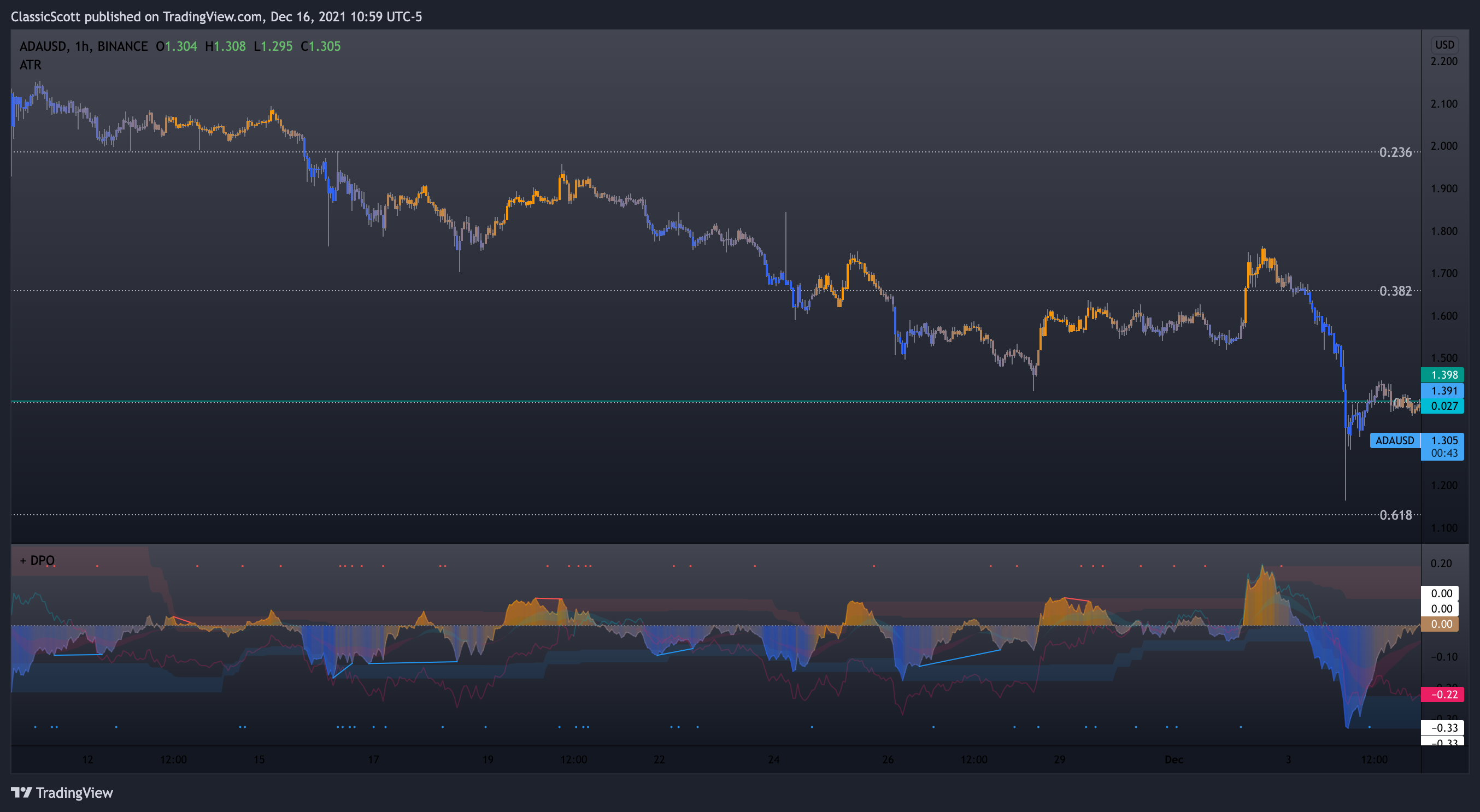Click 1.100 on the price axis
Screen dimensions: 1480x812
point(1444,528)
